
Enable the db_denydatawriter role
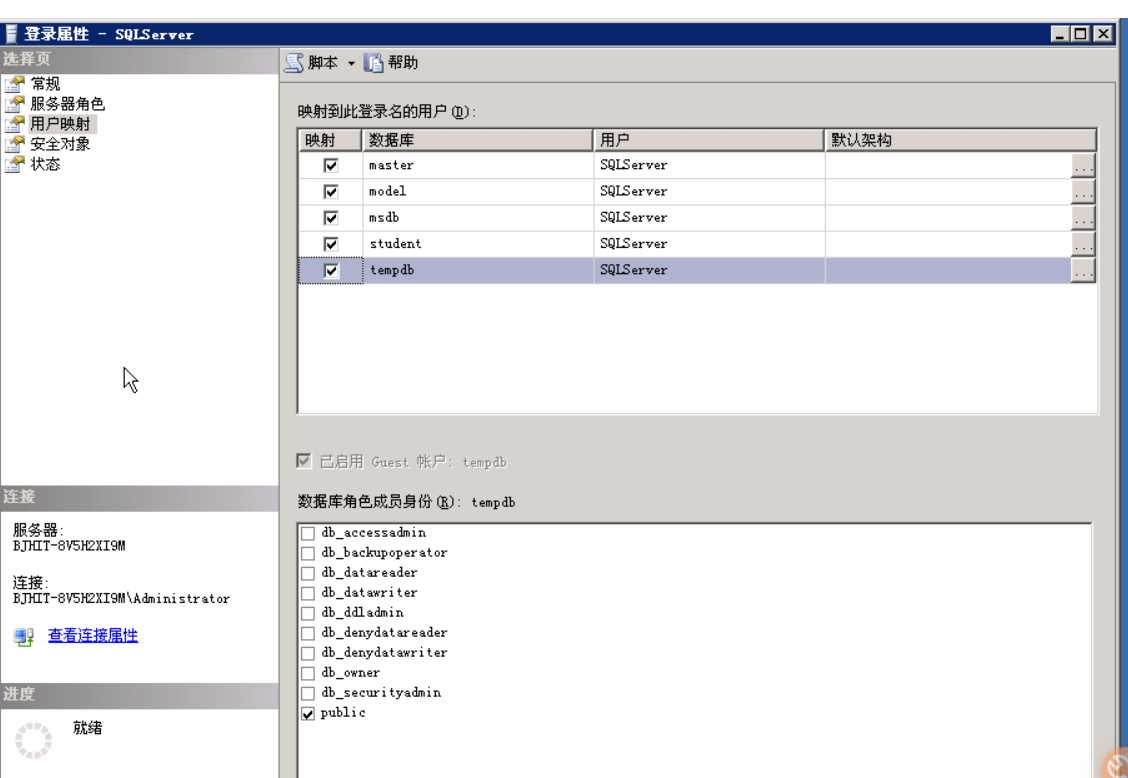tap(308, 653)
